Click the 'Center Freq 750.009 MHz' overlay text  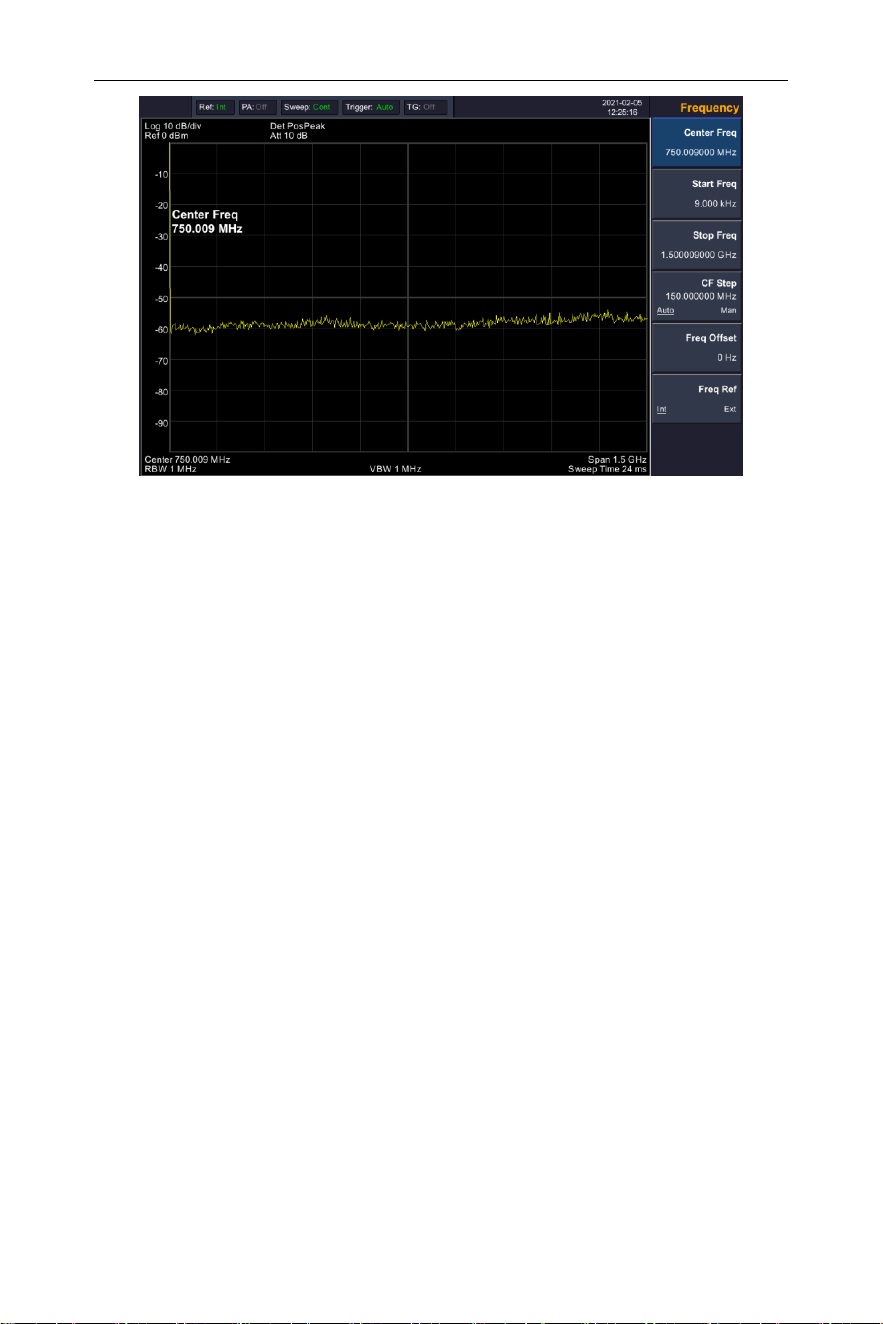(207, 222)
